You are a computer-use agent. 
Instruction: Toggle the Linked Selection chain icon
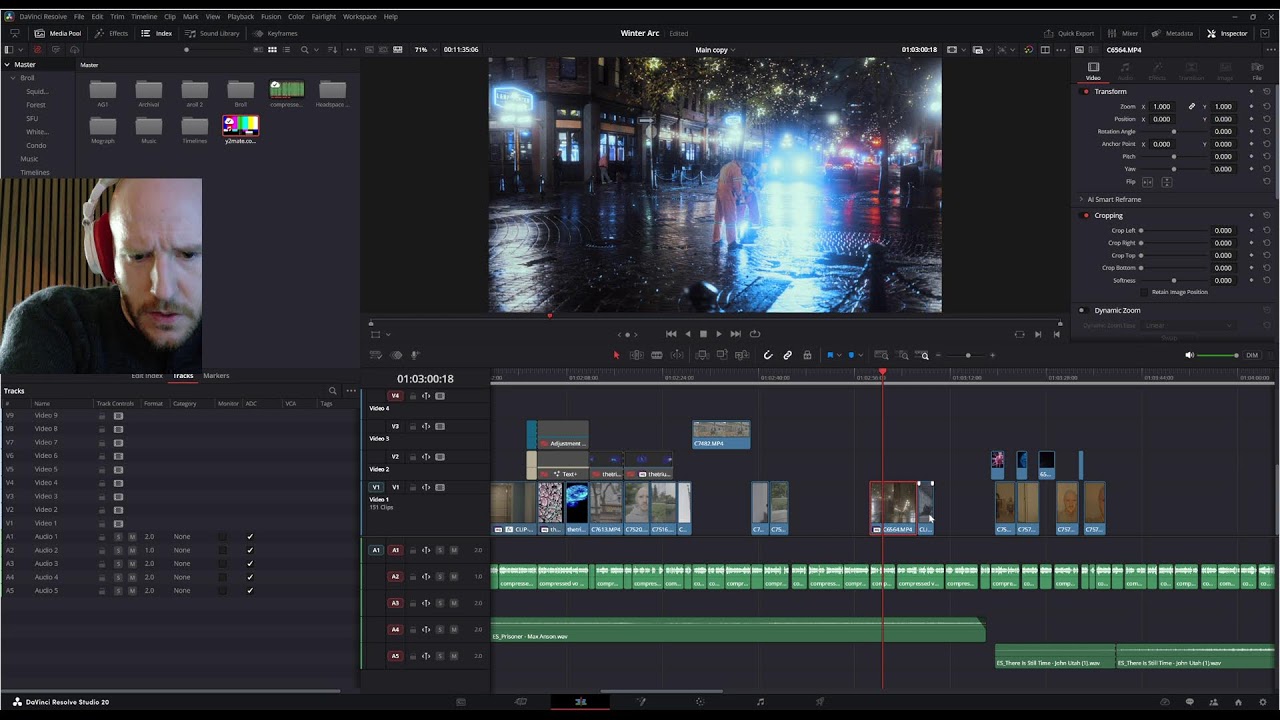(787, 355)
